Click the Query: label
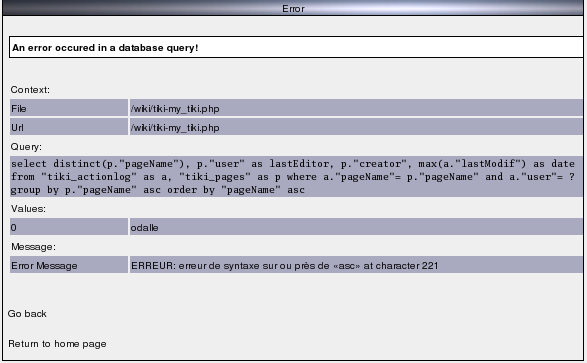 click(26, 147)
